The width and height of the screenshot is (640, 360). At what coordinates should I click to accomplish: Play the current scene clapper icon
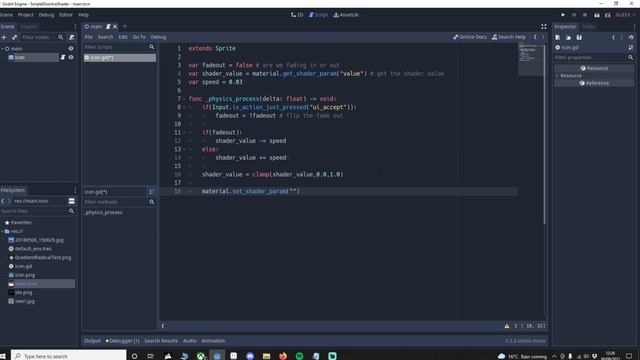tap(597, 15)
